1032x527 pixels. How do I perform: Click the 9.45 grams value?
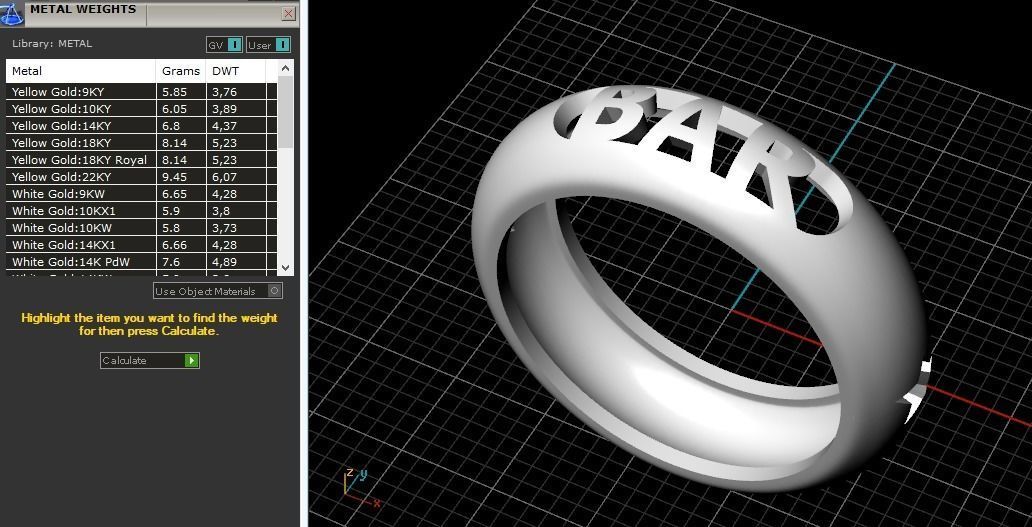tap(174, 177)
